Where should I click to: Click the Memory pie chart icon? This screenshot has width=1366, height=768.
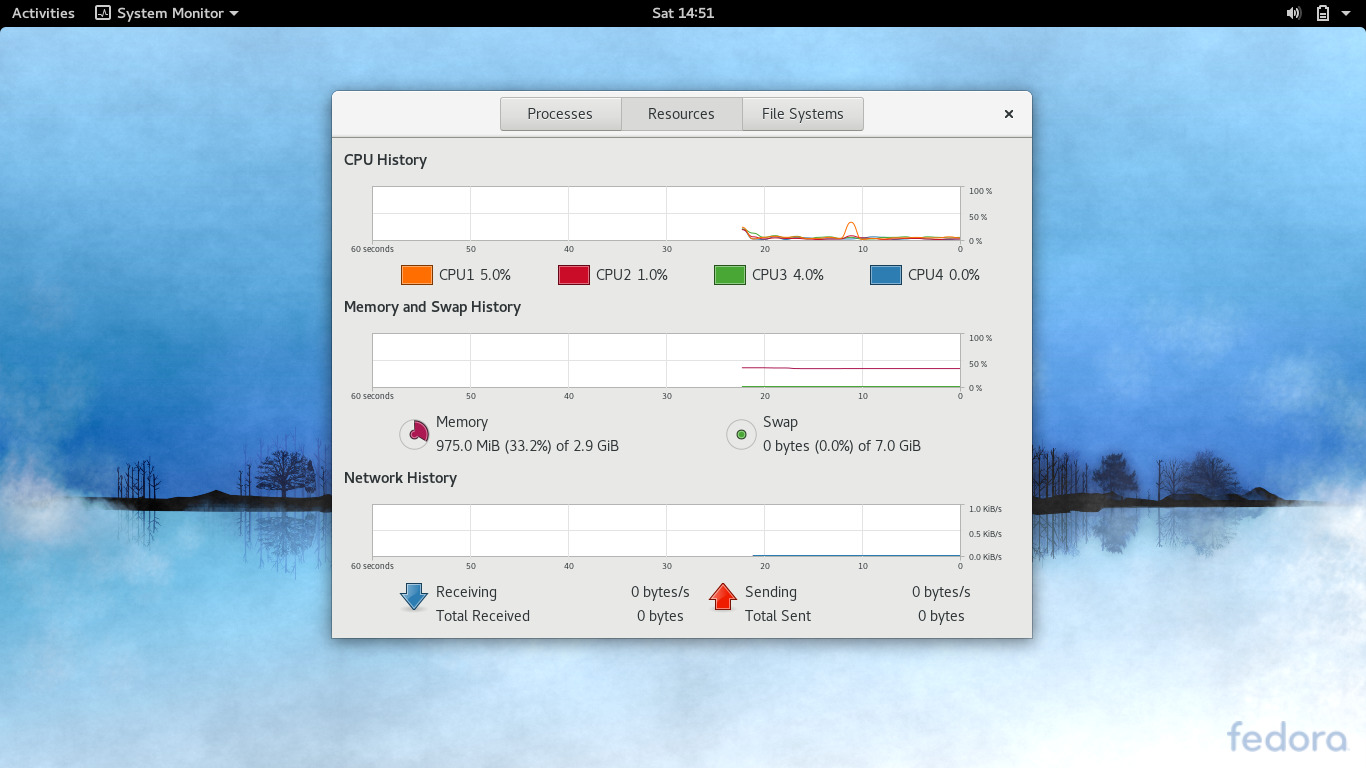[413, 434]
